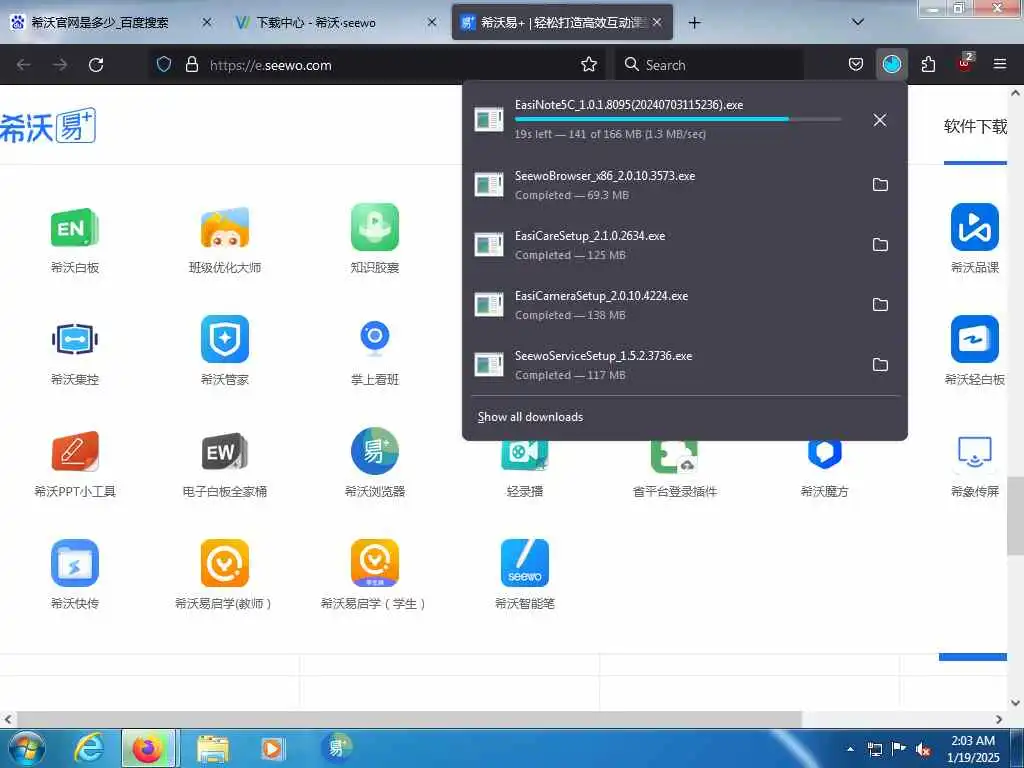The image size is (1024, 768).
Task: Close the 下载中心 tab
Action: (x=432, y=22)
